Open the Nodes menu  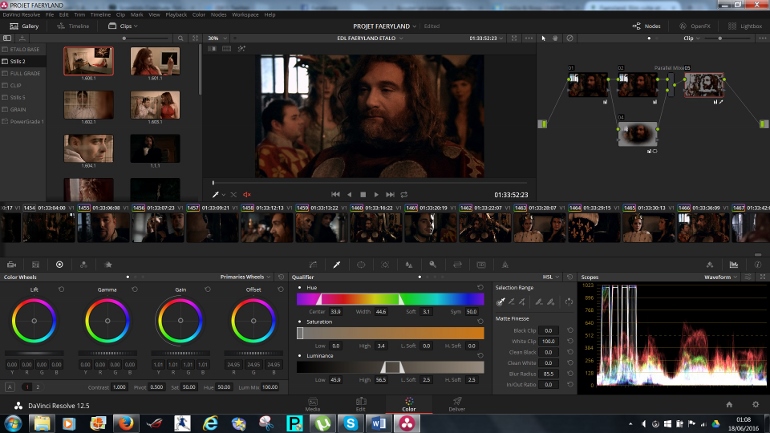tap(219, 15)
